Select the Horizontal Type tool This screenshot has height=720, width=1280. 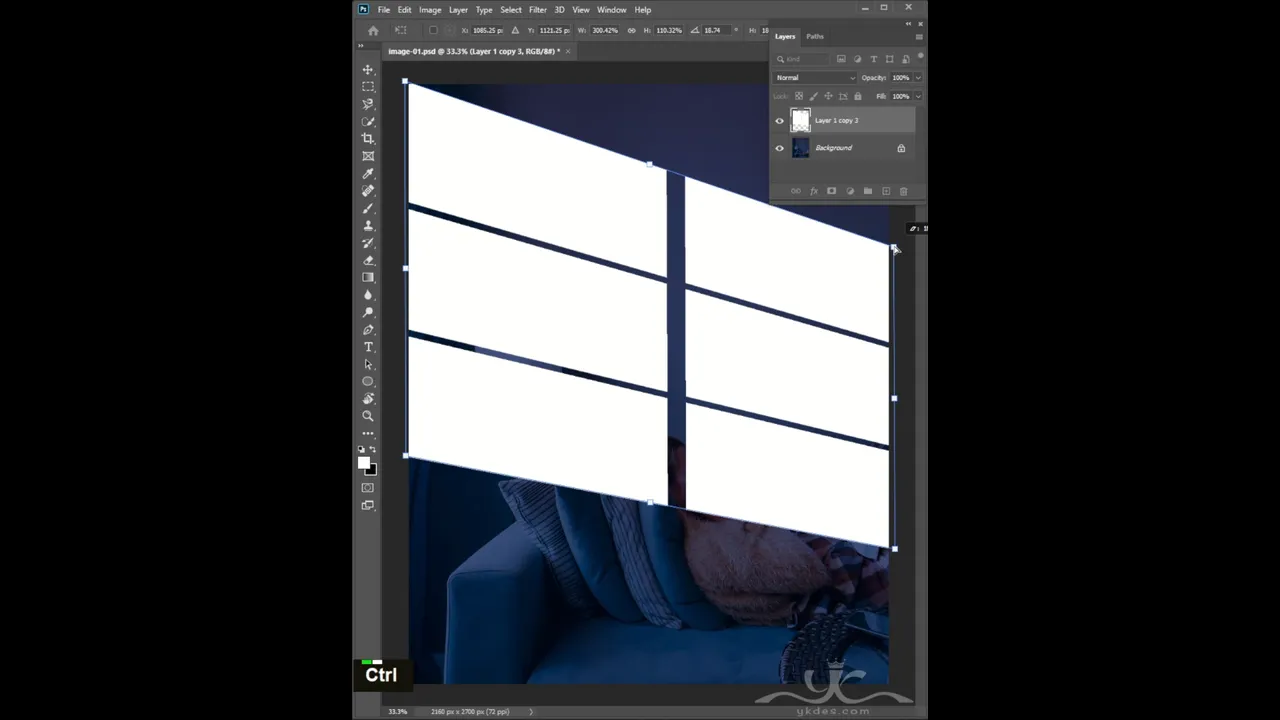click(x=368, y=347)
